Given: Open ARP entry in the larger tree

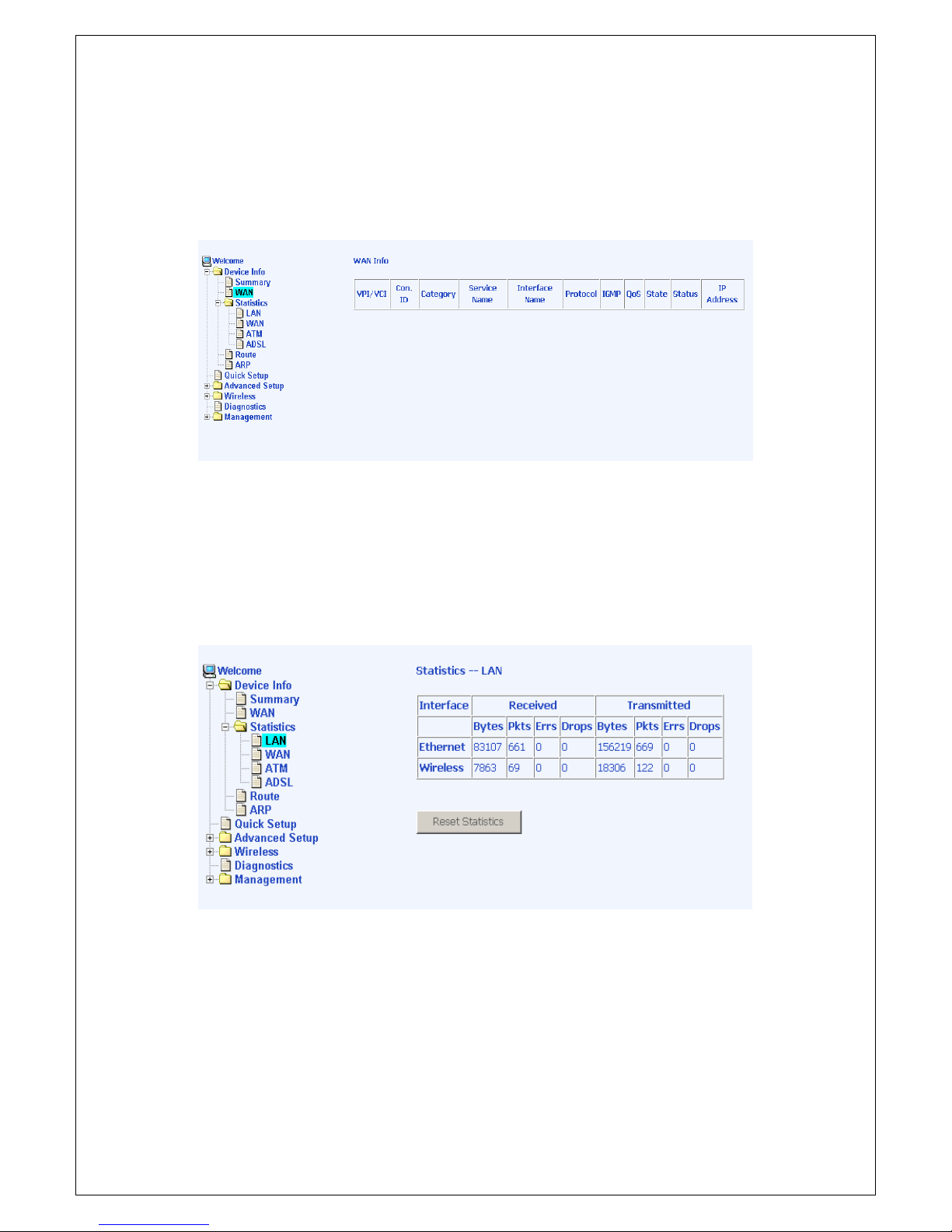Looking at the screenshot, I should tap(260, 810).
